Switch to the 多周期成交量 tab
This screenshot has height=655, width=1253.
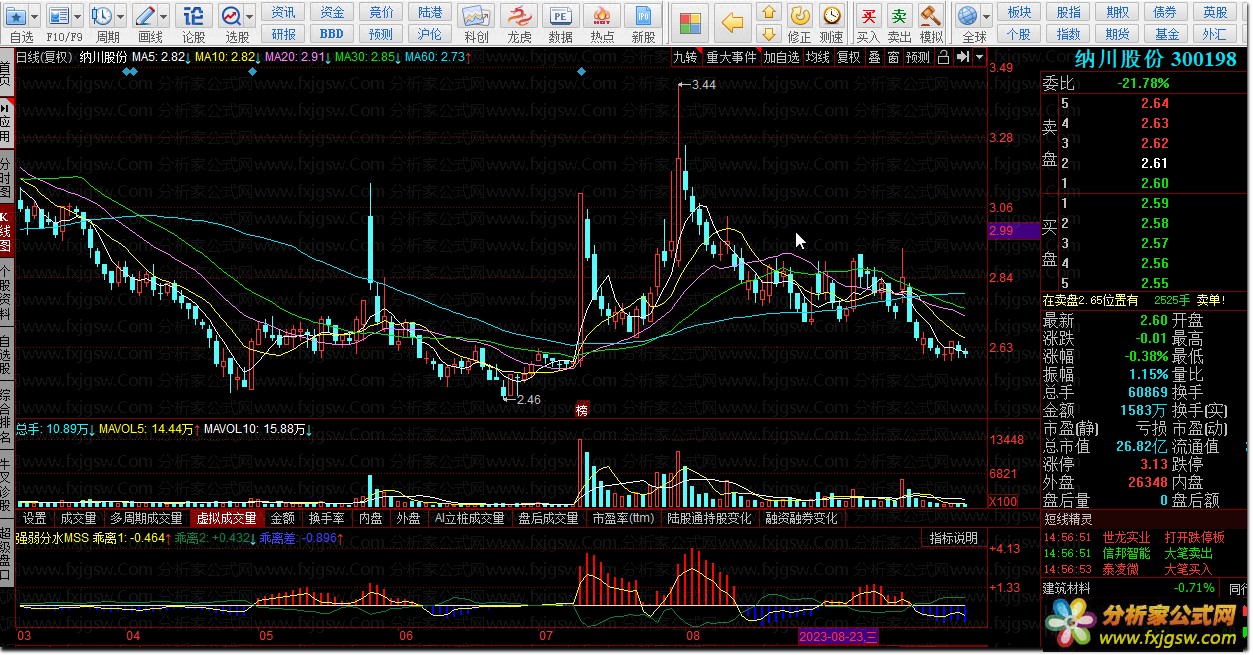point(146,518)
